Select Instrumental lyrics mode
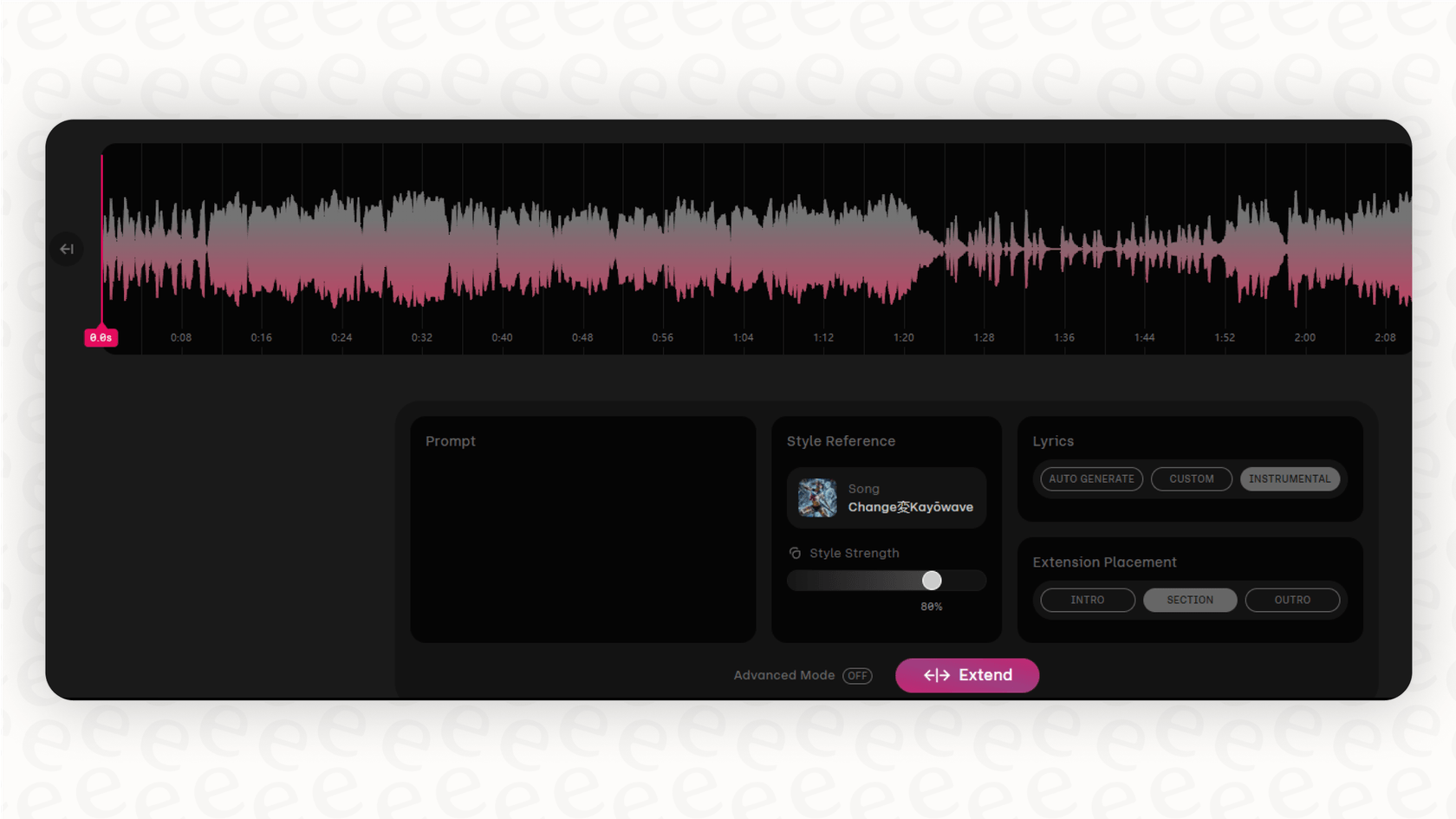This screenshot has width=1456, height=819. click(1289, 479)
